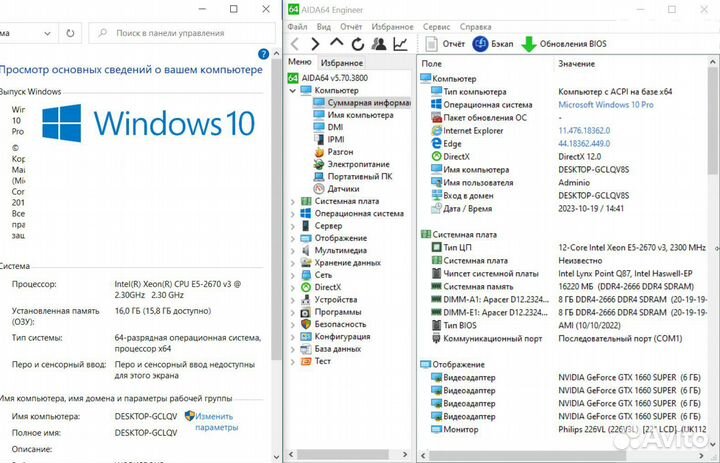Click the Отчёт report toolbar button
This screenshot has height=463, width=720.
click(445, 44)
